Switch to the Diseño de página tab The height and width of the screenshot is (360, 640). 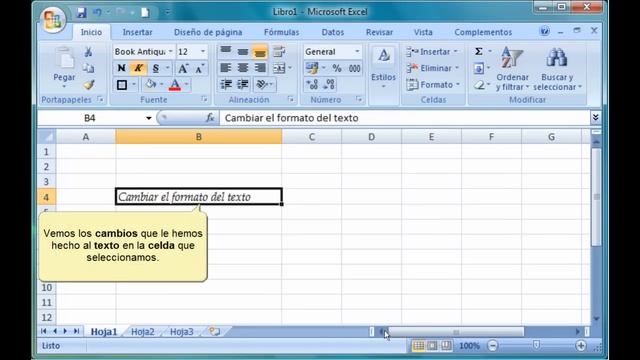coord(208,32)
